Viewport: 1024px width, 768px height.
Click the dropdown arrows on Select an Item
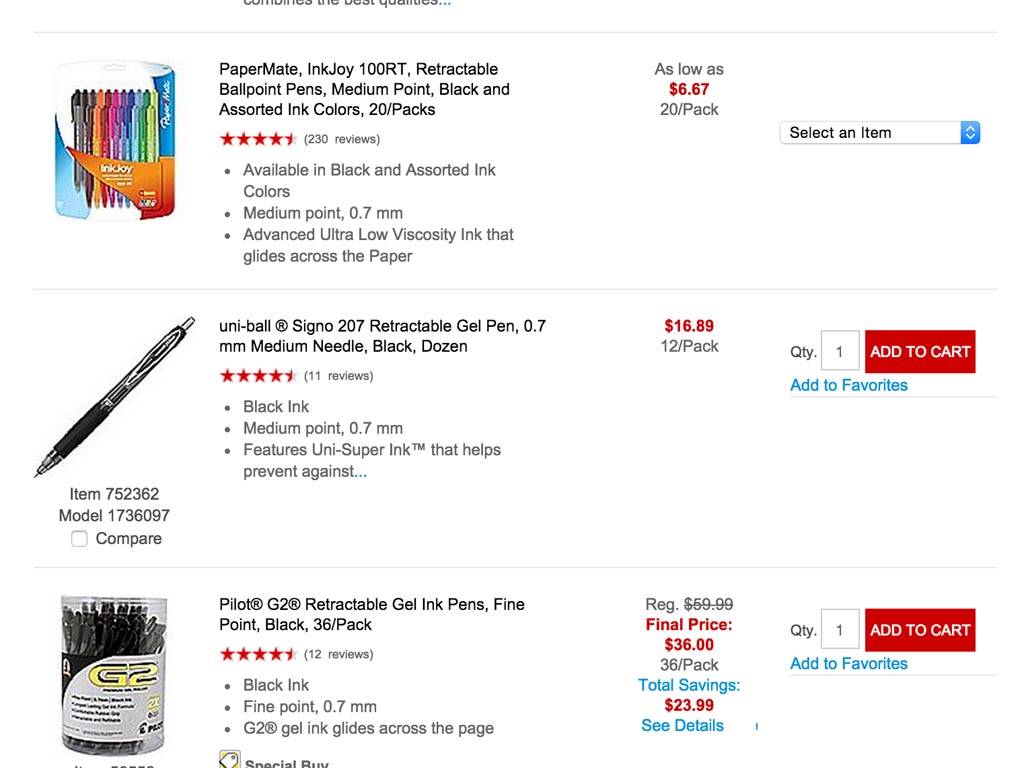970,133
